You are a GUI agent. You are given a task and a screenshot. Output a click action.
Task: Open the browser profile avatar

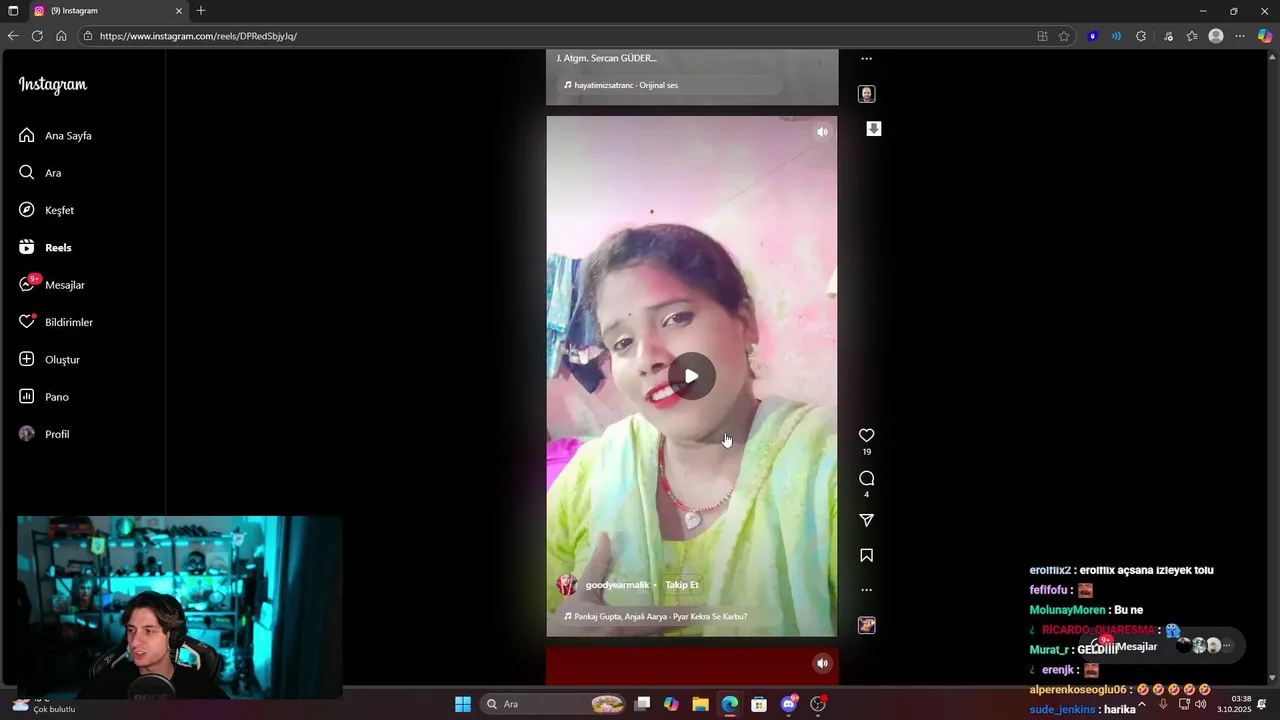(1216, 36)
